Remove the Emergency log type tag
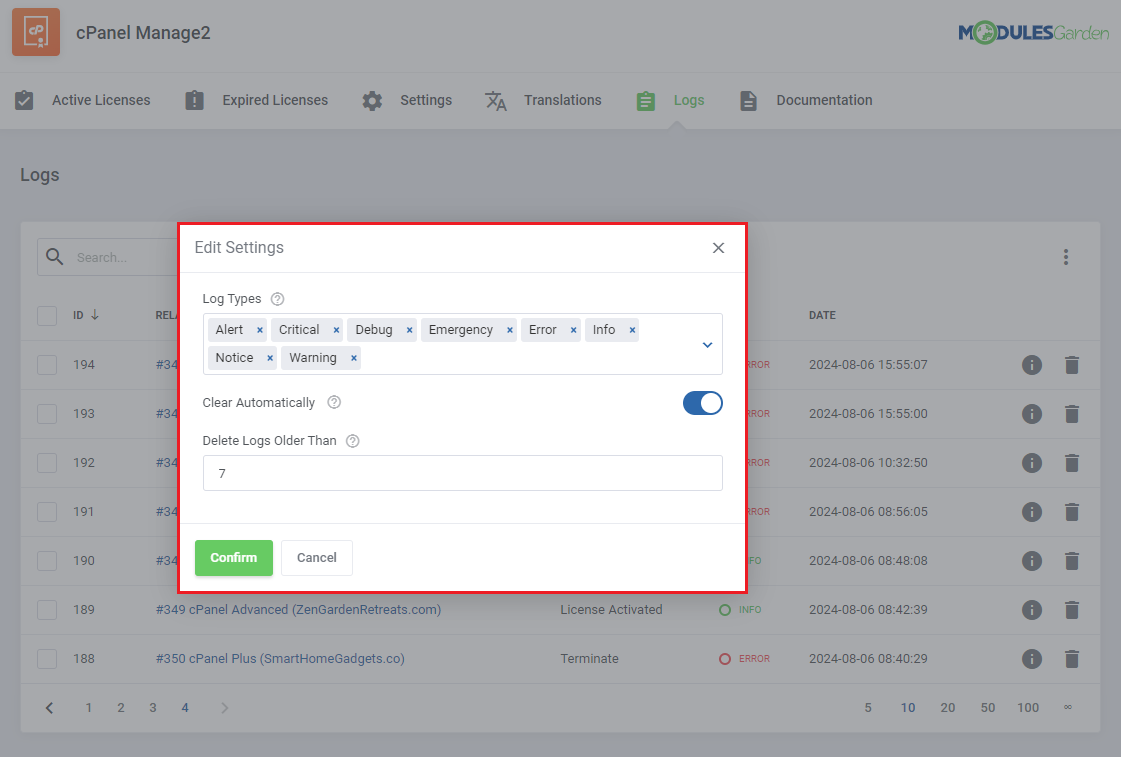This screenshot has height=757, width=1121. pyautogui.click(x=510, y=330)
